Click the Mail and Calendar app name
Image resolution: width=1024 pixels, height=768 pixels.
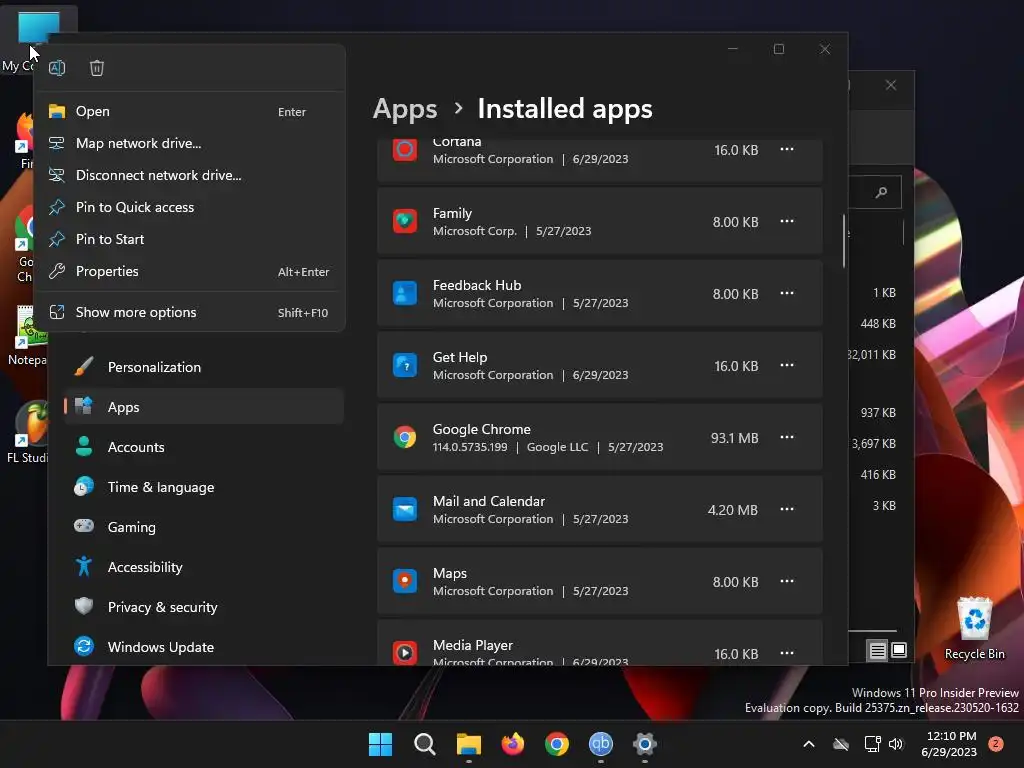[488, 502]
